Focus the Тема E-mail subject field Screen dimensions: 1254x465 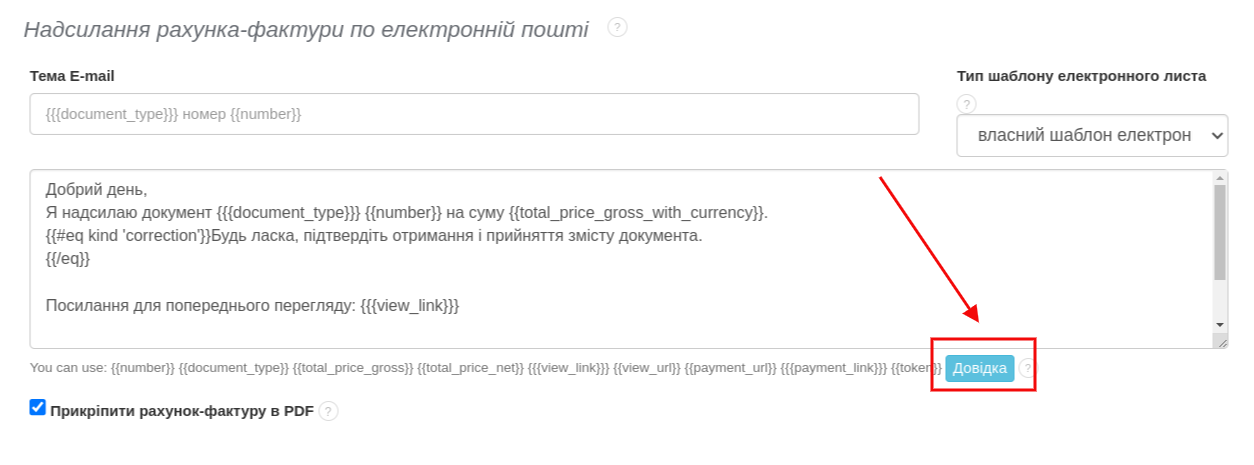click(x=474, y=114)
